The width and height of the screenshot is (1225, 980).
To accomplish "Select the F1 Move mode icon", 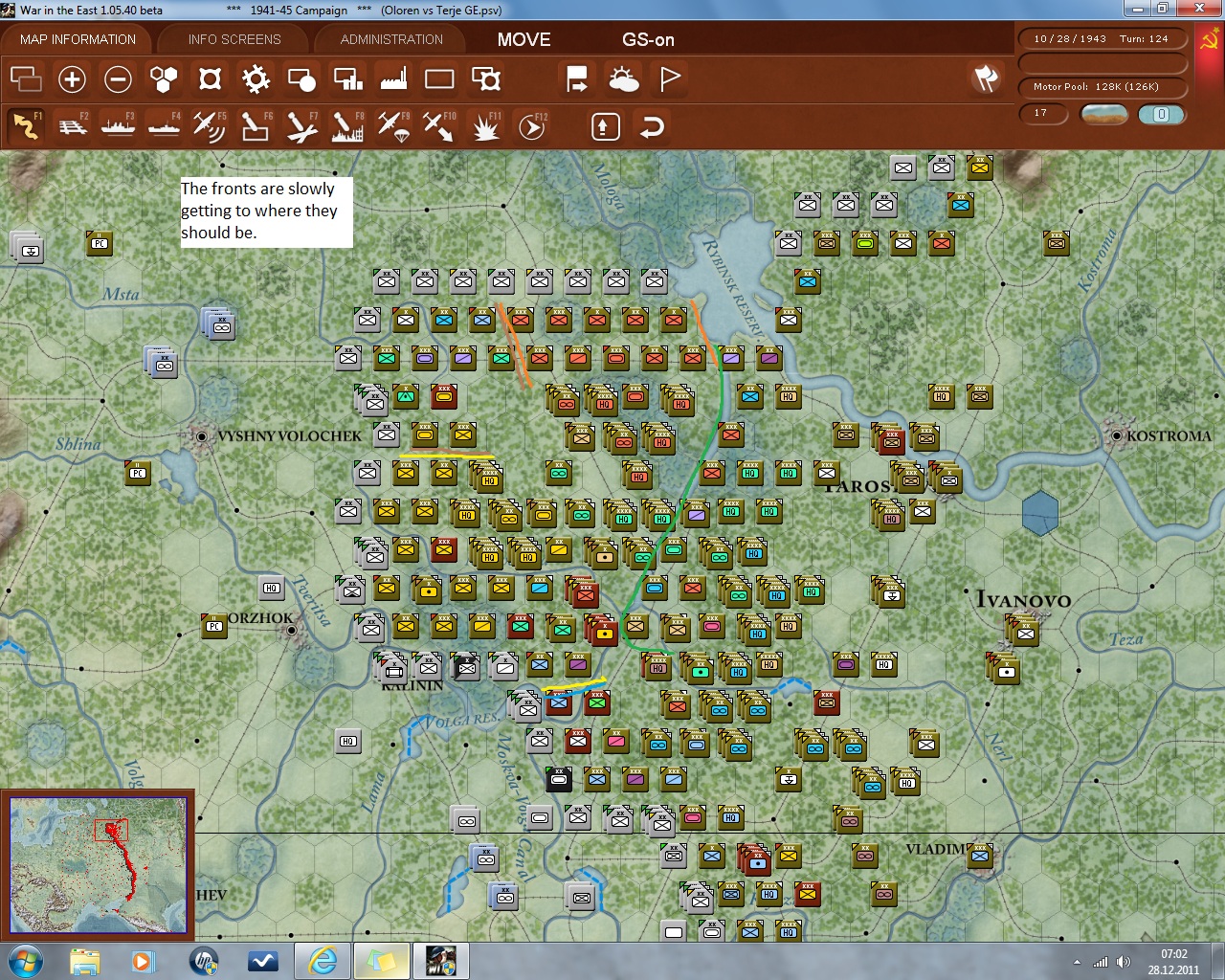I will [26, 125].
